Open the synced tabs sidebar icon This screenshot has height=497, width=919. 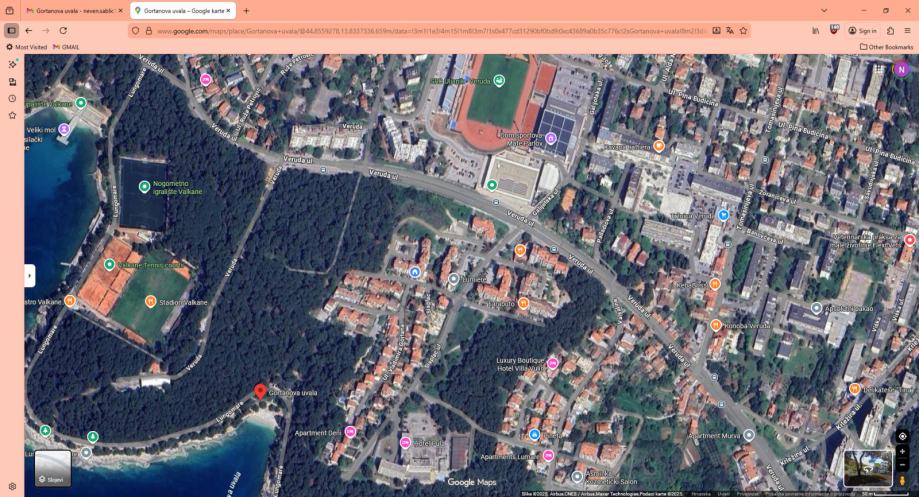pos(12,81)
